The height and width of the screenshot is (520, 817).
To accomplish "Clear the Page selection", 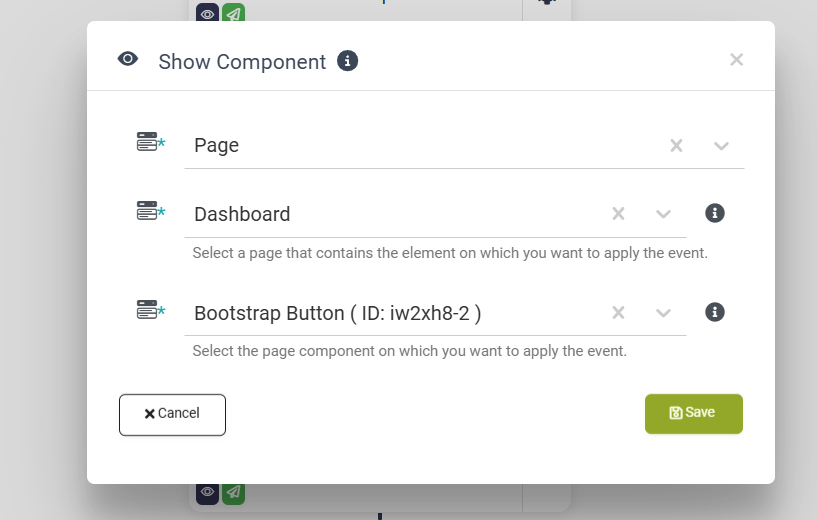I will [676, 145].
